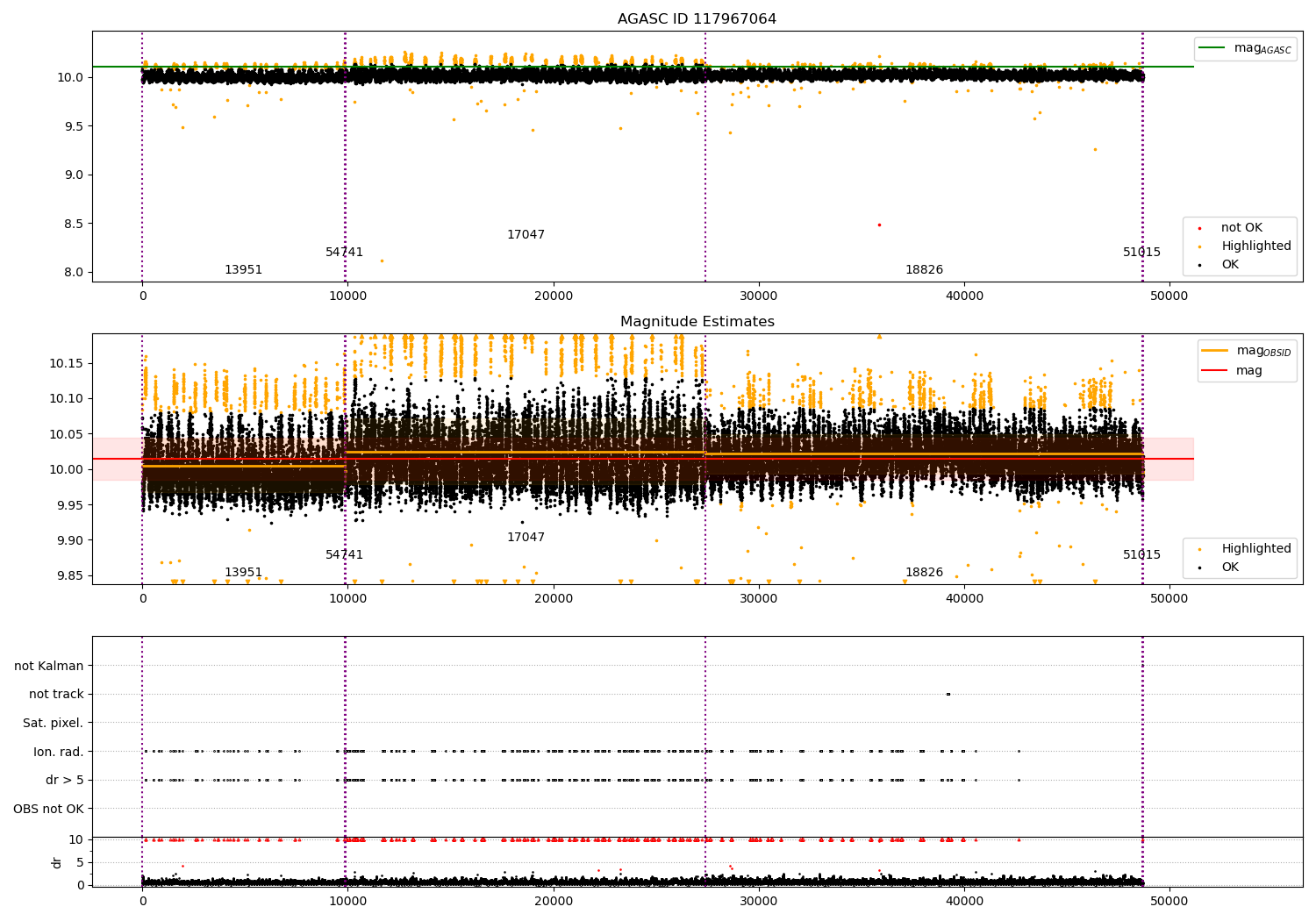Select the 'not Kalman' axis label
1316x921 pixels.
[49, 666]
